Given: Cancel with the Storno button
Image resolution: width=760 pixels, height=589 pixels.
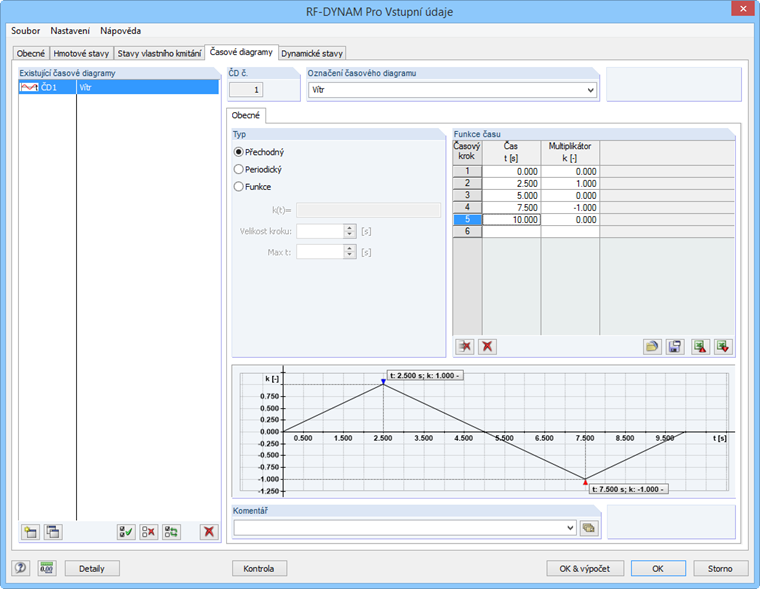Looking at the screenshot, I should [x=720, y=568].
